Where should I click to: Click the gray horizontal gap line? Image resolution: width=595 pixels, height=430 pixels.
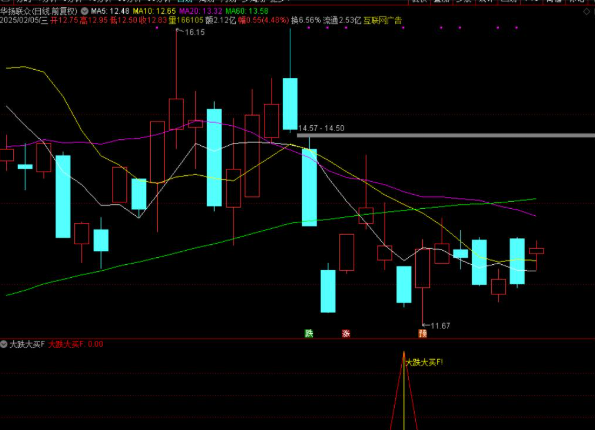tap(446, 135)
